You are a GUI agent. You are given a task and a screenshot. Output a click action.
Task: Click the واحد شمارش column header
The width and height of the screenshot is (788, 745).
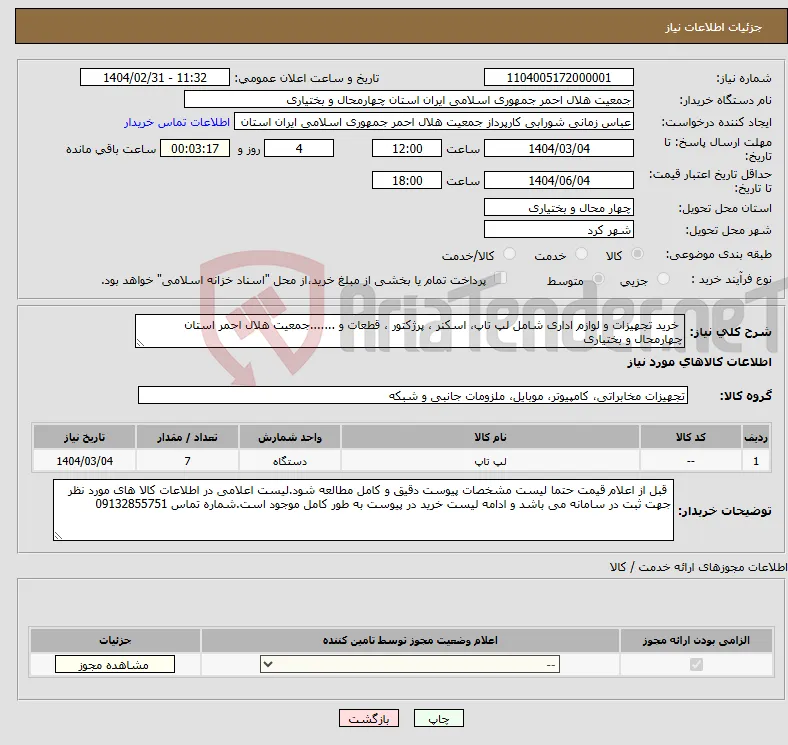coord(290,437)
